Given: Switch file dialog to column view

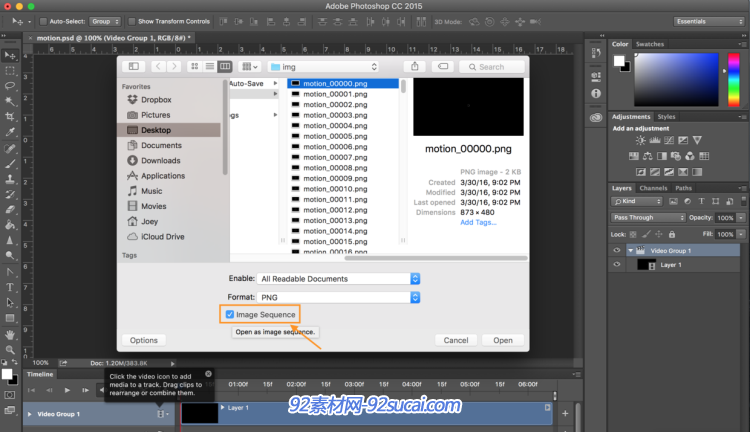Looking at the screenshot, I should (x=225, y=66).
